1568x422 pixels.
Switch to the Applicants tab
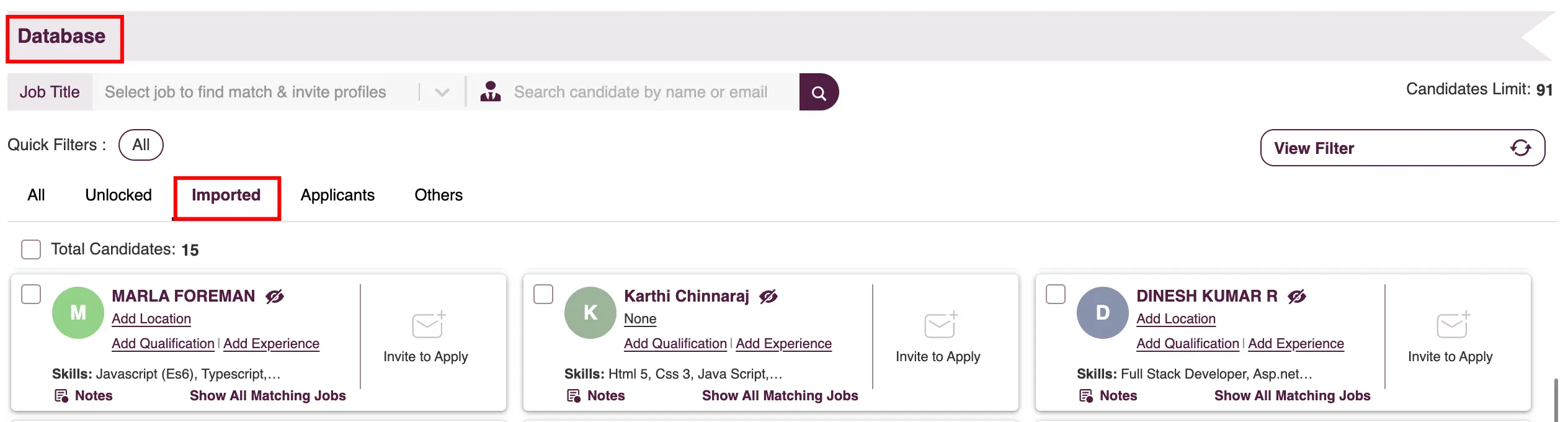337,195
